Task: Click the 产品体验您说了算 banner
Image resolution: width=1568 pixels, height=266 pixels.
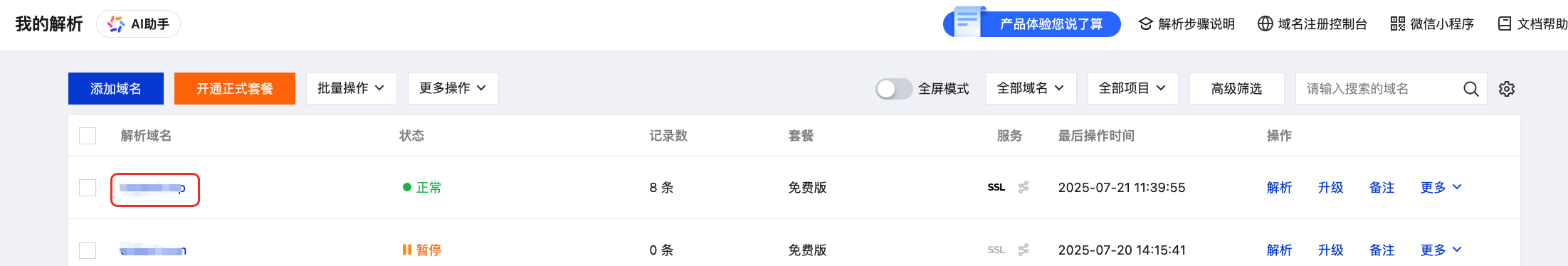Action: pos(1032,23)
